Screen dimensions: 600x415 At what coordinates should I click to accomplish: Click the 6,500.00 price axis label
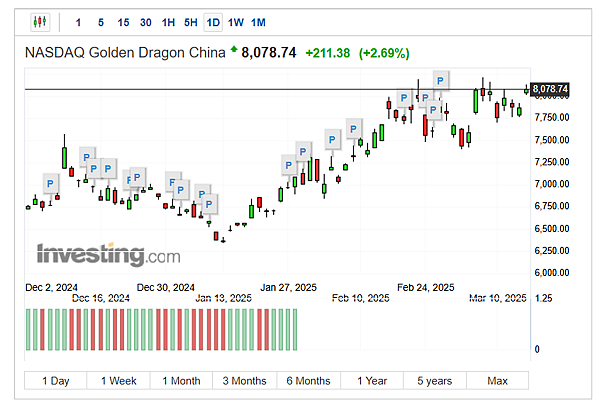pos(552,229)
